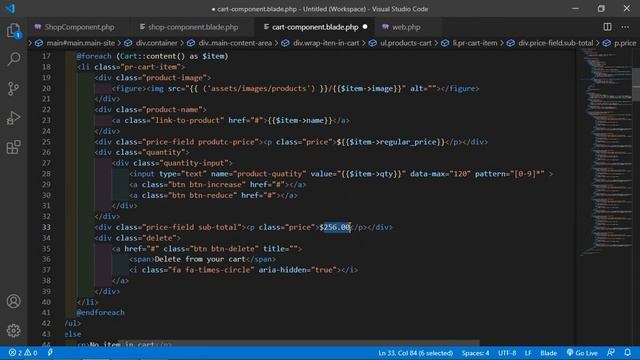Restore down the VS Code window
Image resolution: width=640 pixels, height=360 pixels.
tap(601, 9)
